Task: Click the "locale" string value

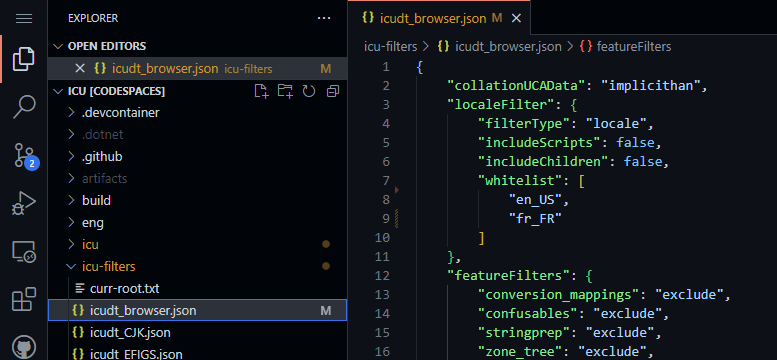Action: [x=616, y=124]
